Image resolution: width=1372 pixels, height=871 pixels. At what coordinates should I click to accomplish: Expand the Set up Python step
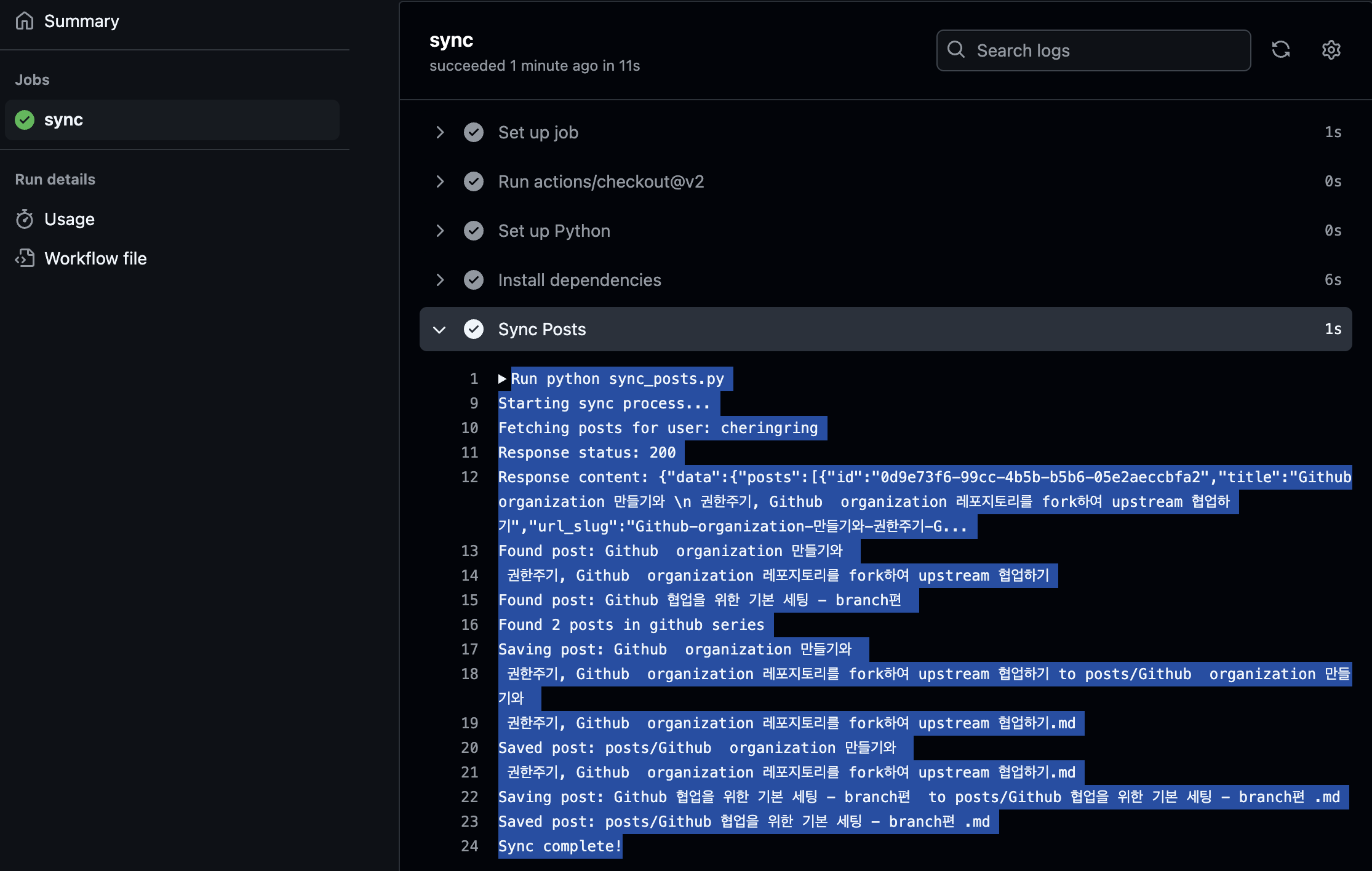(x=440, y=231)
